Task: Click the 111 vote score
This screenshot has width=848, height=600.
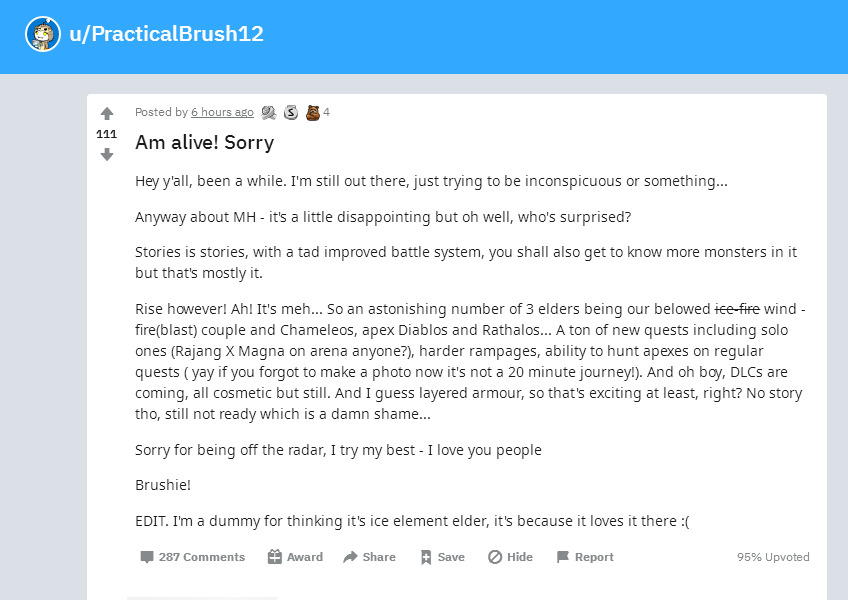Action: point(107,134)
